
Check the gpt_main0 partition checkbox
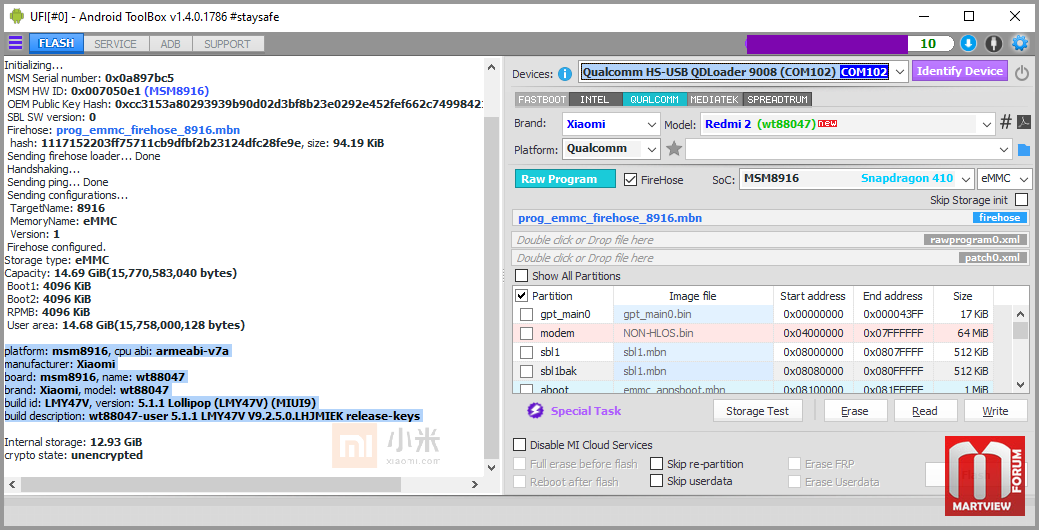click(x=526, y=314)
